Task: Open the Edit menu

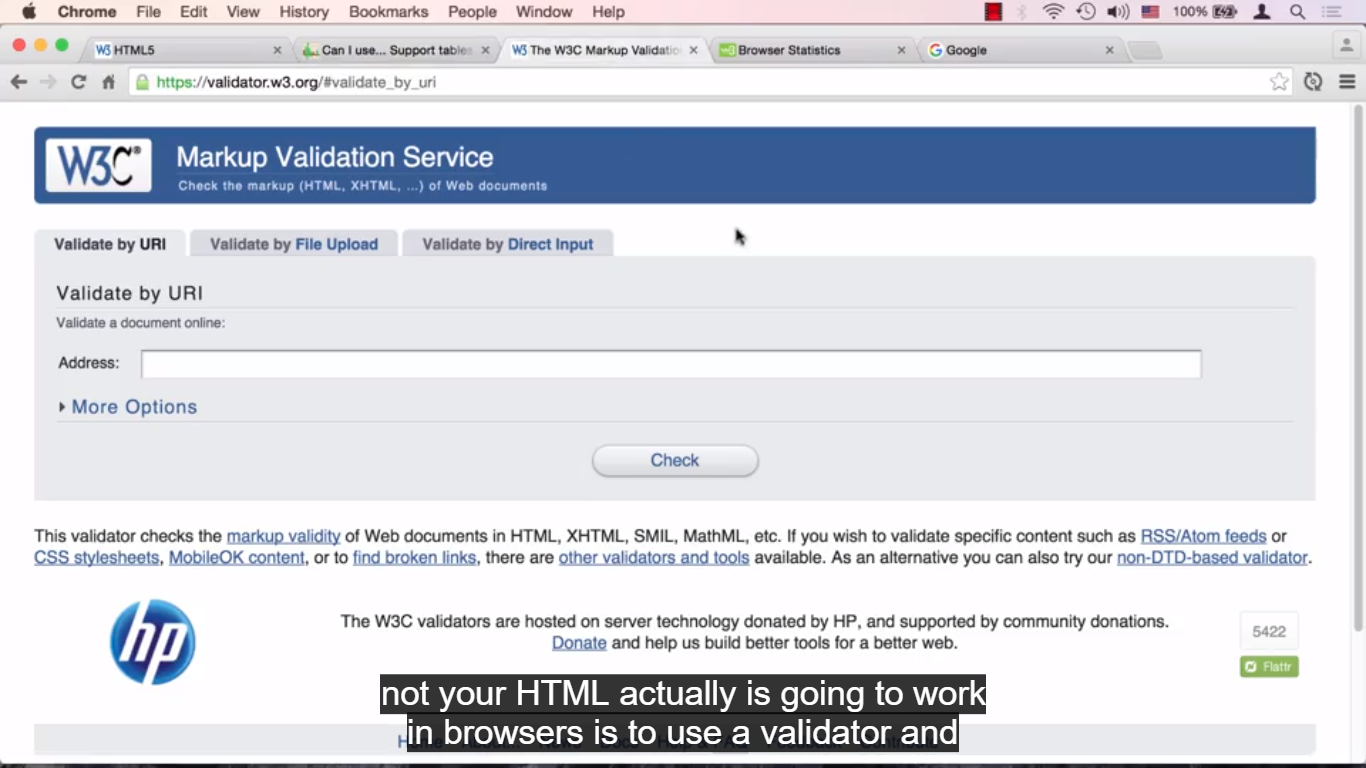Action: pos(194,12)
